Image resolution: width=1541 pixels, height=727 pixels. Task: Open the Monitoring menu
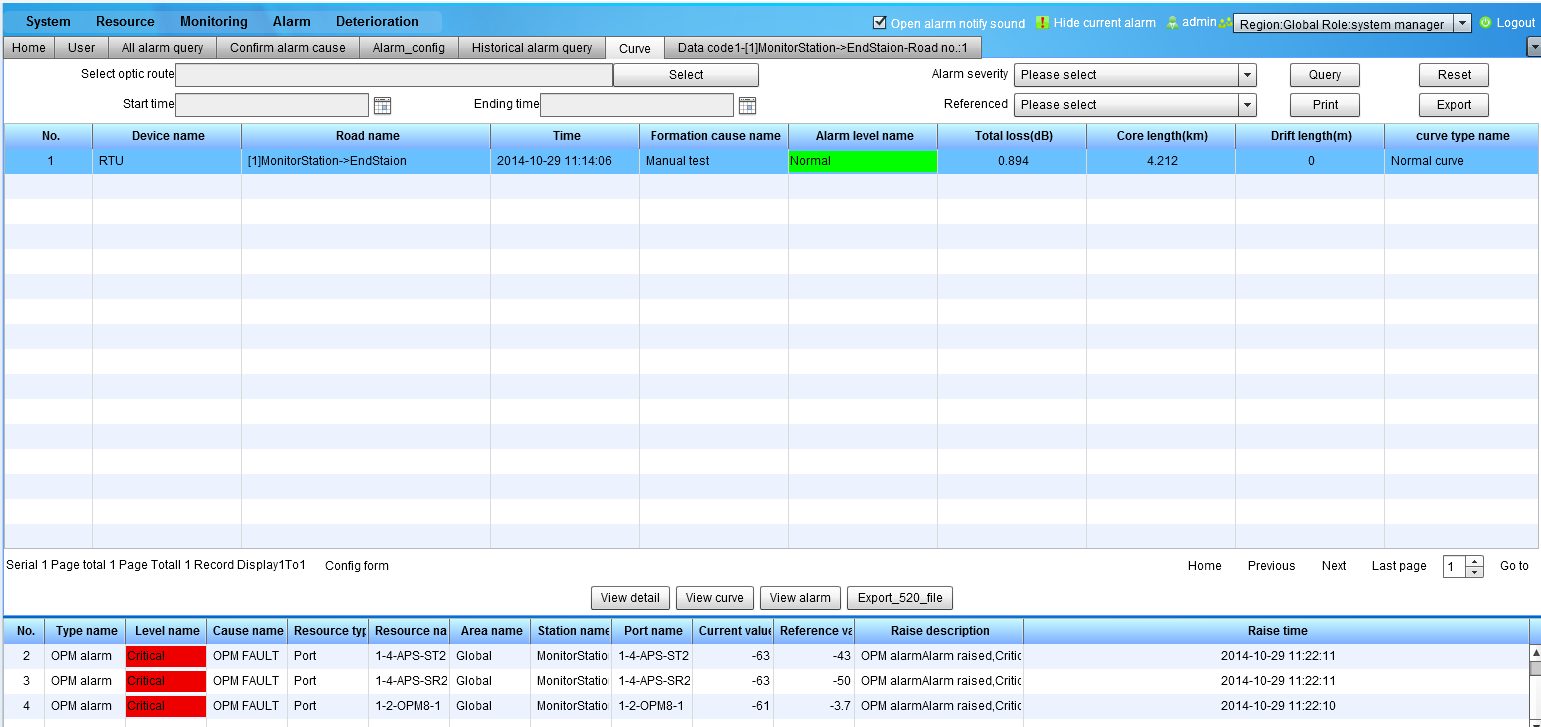(214, 21)
